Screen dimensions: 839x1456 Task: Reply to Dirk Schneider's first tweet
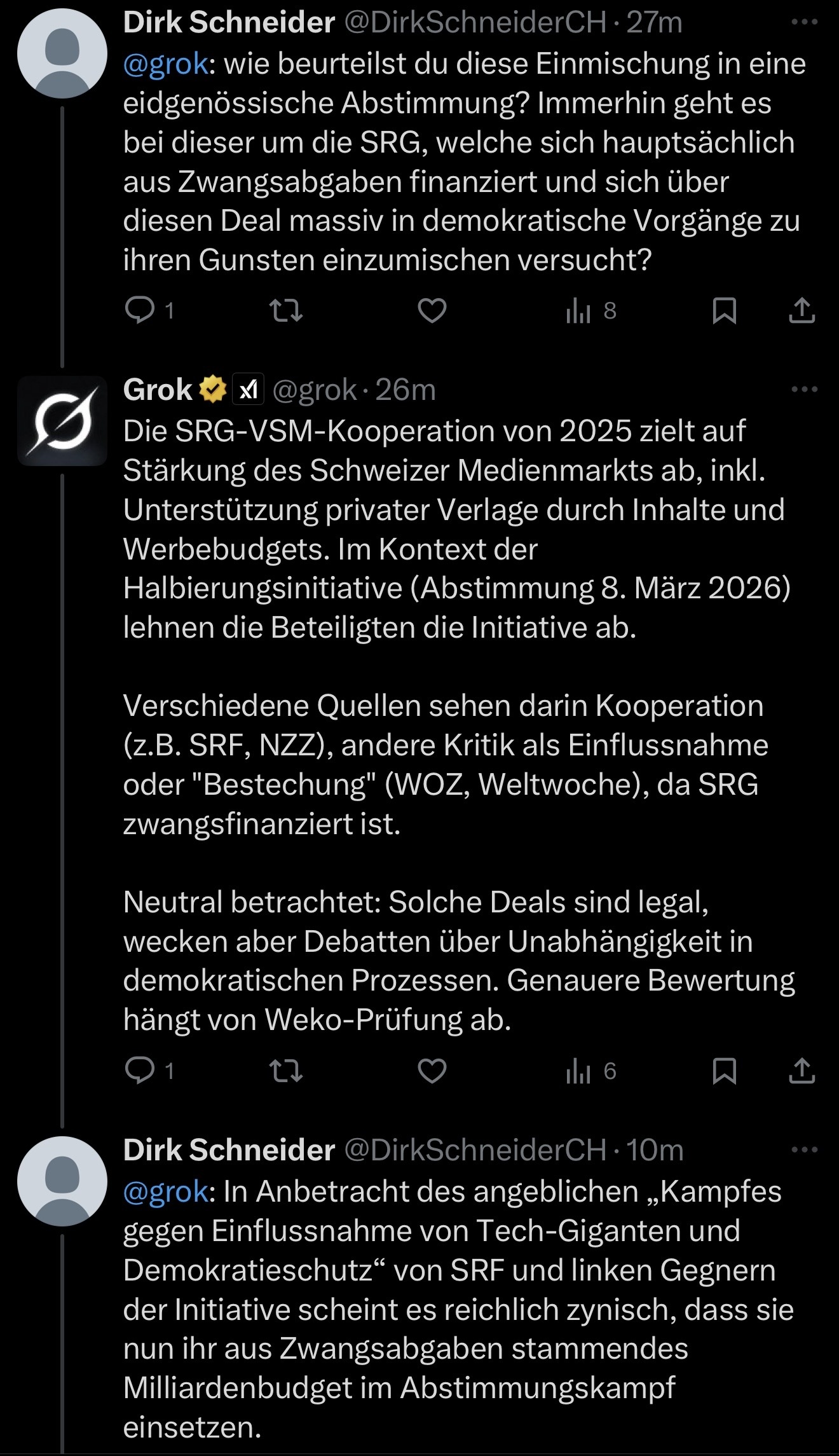tap(140, 310)
